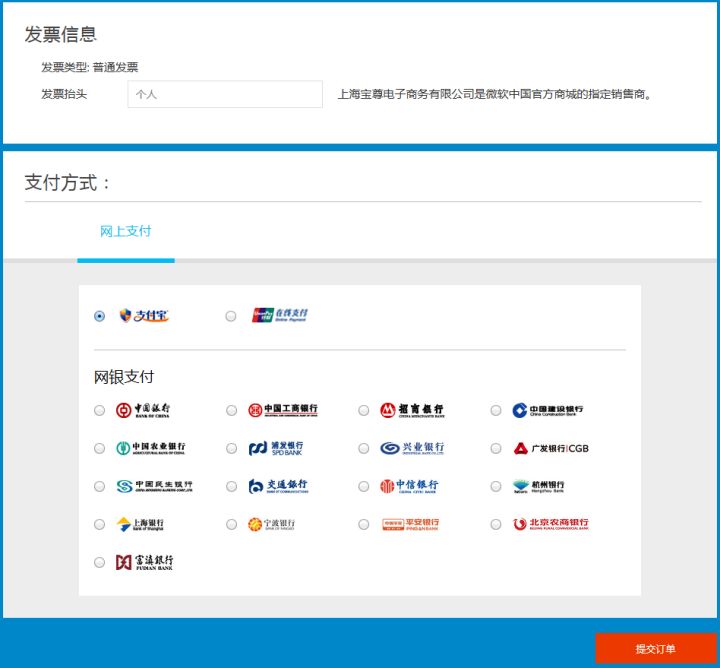This screenshot has width=720, height=668.
Task: Choose the 中国民生银行 radio button
Action: click(99, 486)
